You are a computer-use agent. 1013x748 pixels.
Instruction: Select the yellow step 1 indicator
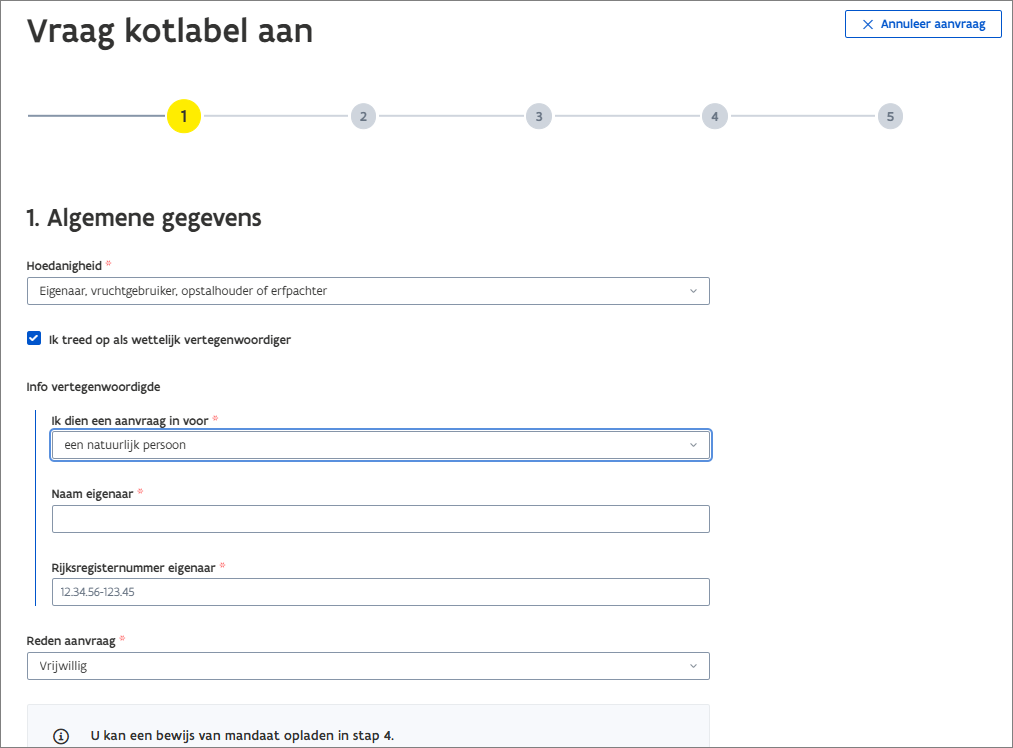click(184, 116)
